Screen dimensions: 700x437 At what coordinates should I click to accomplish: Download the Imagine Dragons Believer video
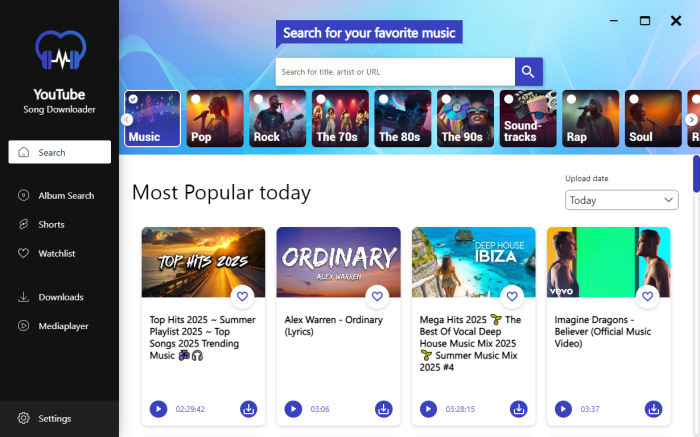(653, 409)
